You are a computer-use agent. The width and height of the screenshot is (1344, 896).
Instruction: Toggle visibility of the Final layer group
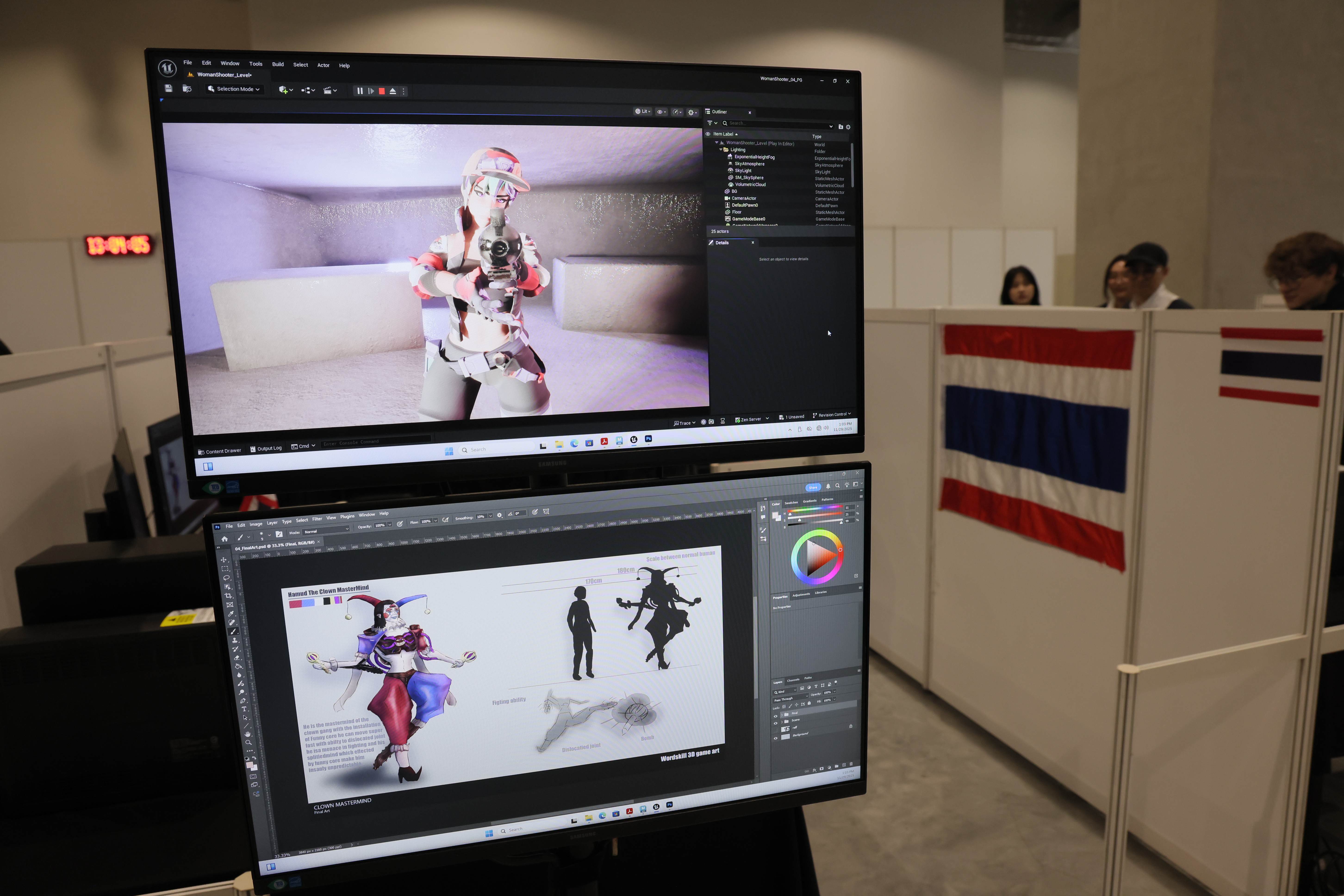[x=775, y=716]
